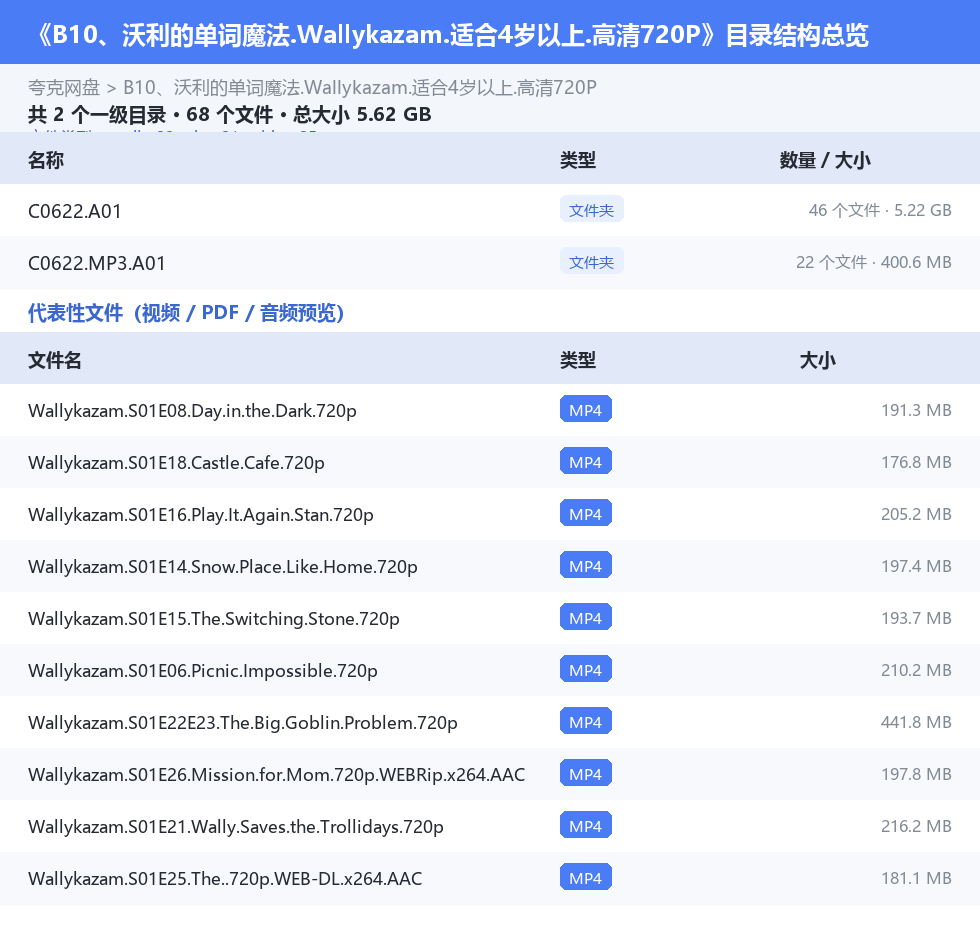
Task: Select file Wallykazam.S01E25.The..720p.WEB-DL
Action: click(x=225, y=878)
